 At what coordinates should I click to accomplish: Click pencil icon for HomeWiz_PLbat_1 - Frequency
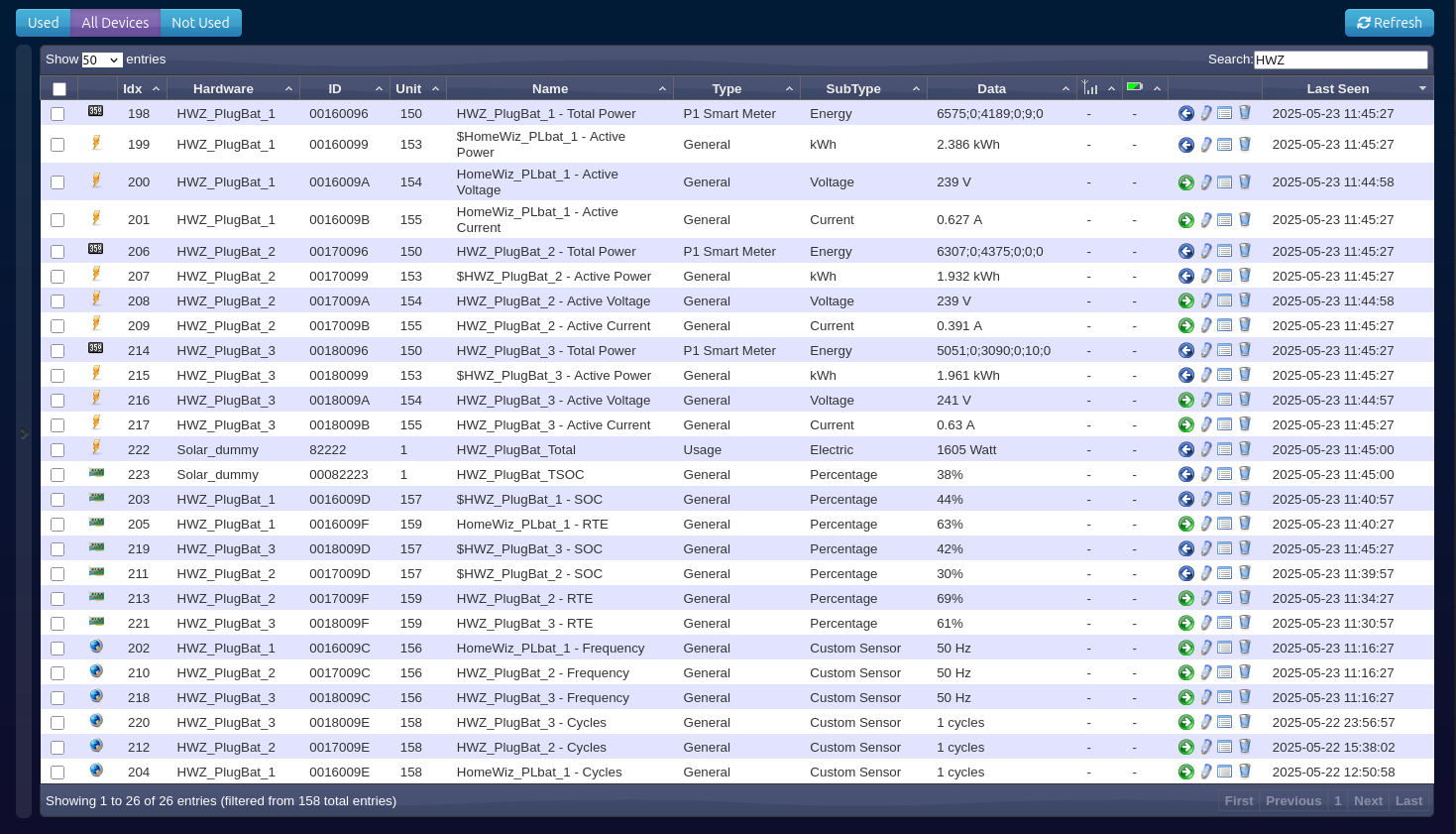(1206, 649)
